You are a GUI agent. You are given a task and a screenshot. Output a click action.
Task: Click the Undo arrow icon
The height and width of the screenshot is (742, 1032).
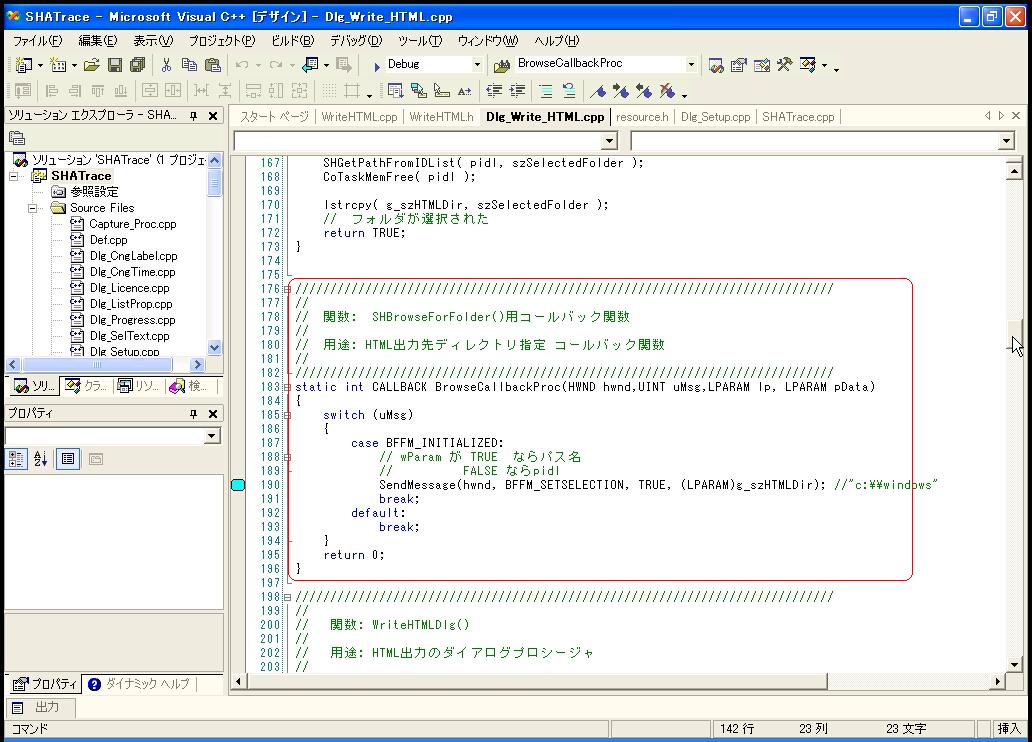(242, 65)
